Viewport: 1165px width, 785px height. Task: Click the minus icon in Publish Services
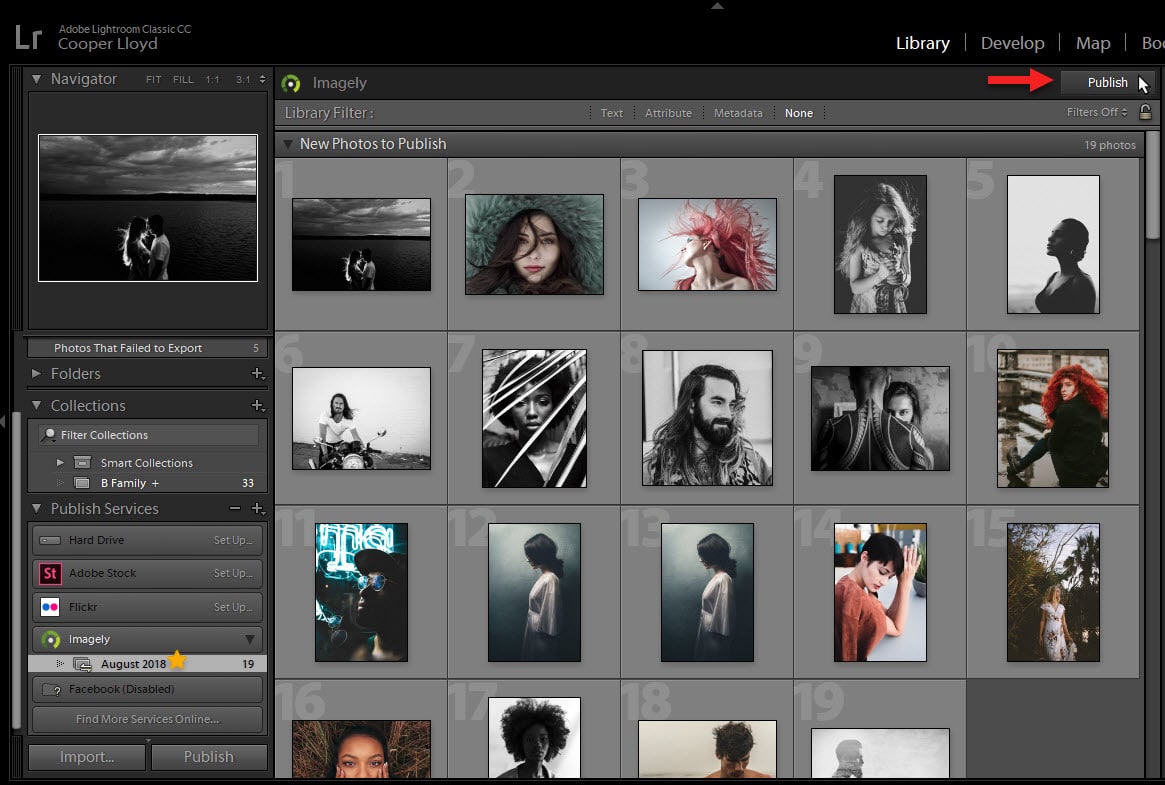(235, 509)
